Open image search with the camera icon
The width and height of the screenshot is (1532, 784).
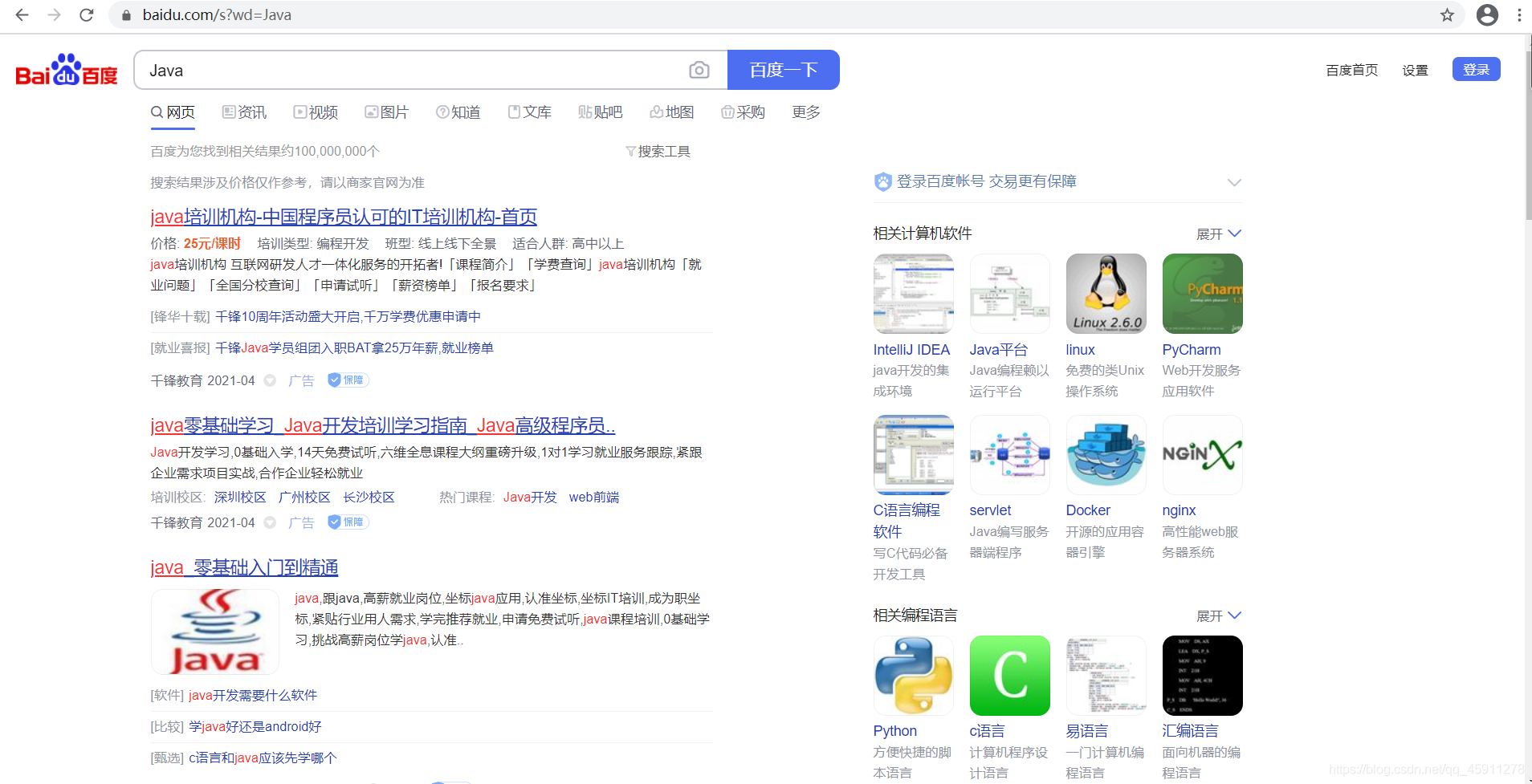point(699,70)
